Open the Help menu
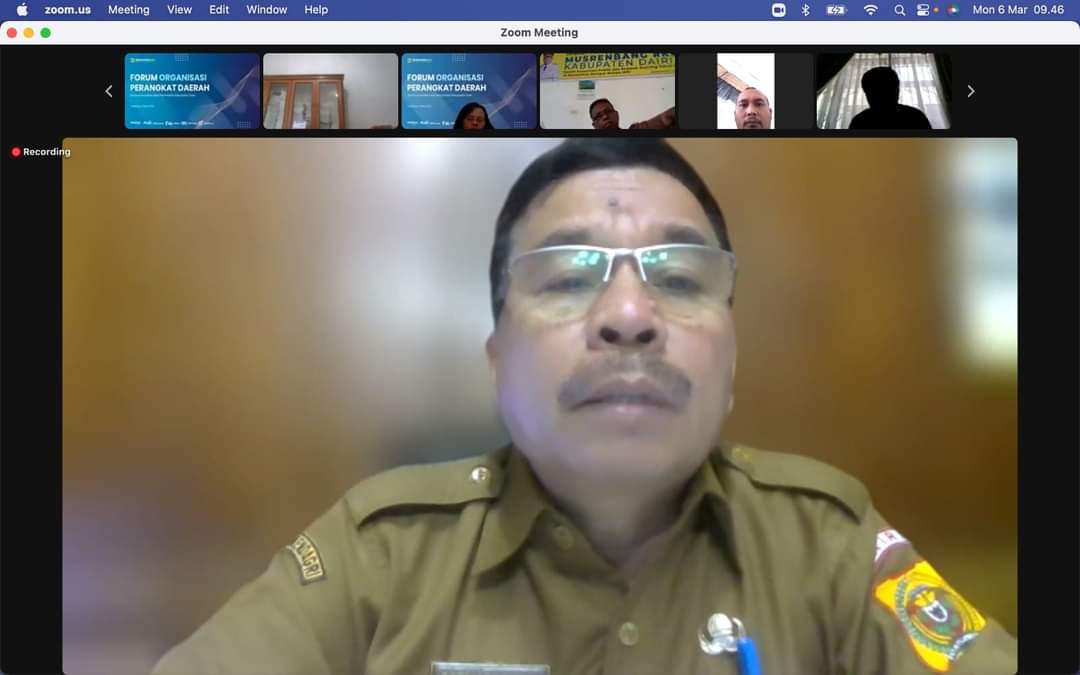1080x675 pixels. tap(316, 10)
